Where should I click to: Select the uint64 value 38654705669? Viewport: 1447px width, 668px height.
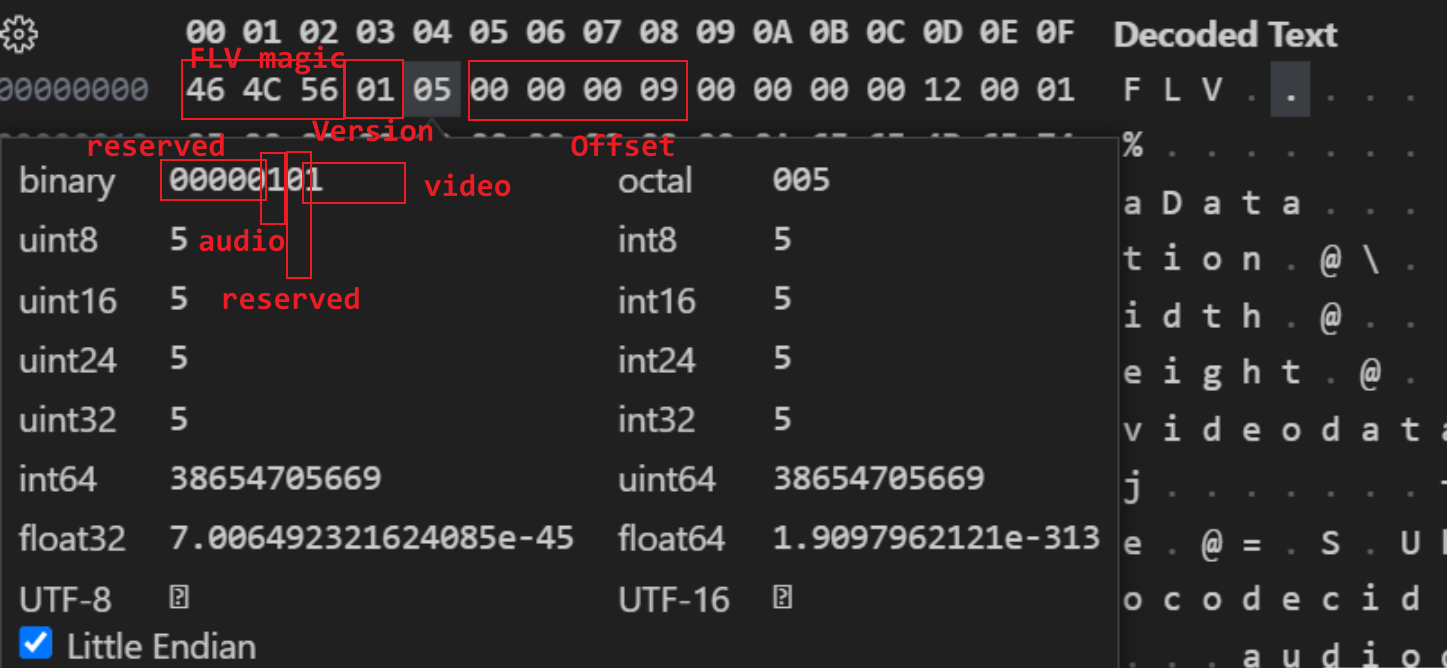coord(879,479)
